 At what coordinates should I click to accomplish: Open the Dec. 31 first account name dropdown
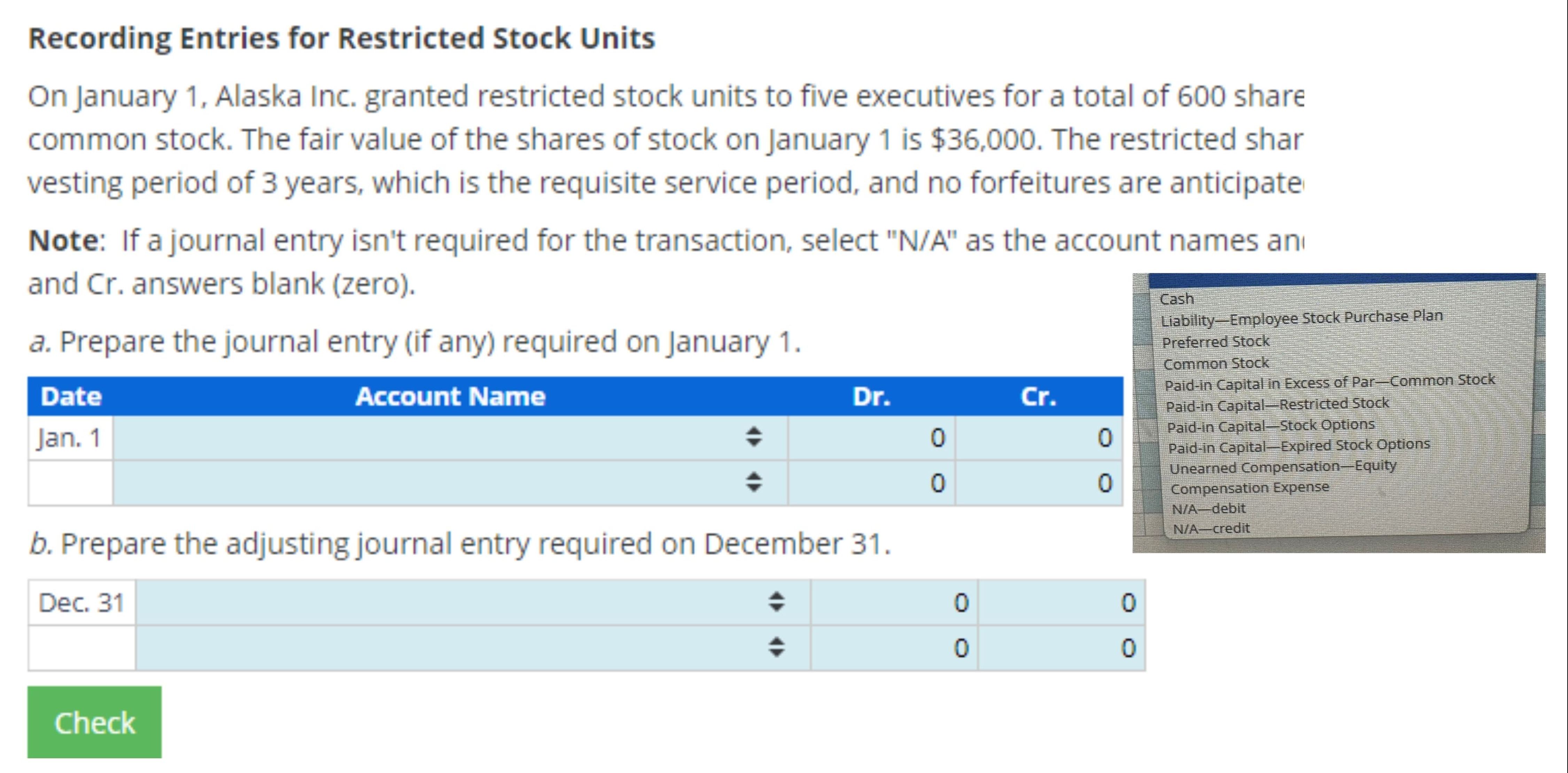[x=778, y=601]
